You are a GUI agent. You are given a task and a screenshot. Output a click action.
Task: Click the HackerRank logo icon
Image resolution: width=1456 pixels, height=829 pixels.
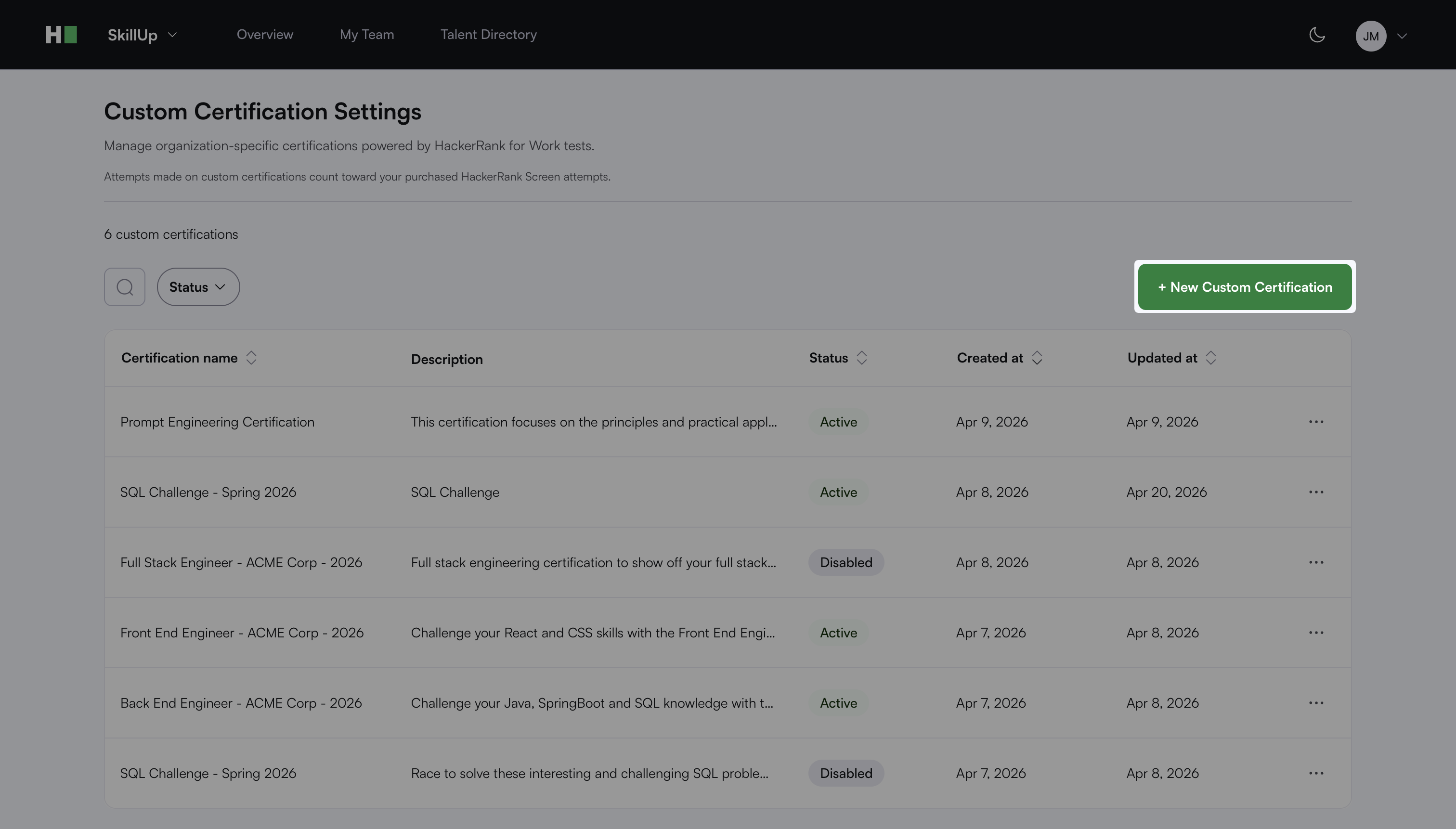[x=61, y=35]
